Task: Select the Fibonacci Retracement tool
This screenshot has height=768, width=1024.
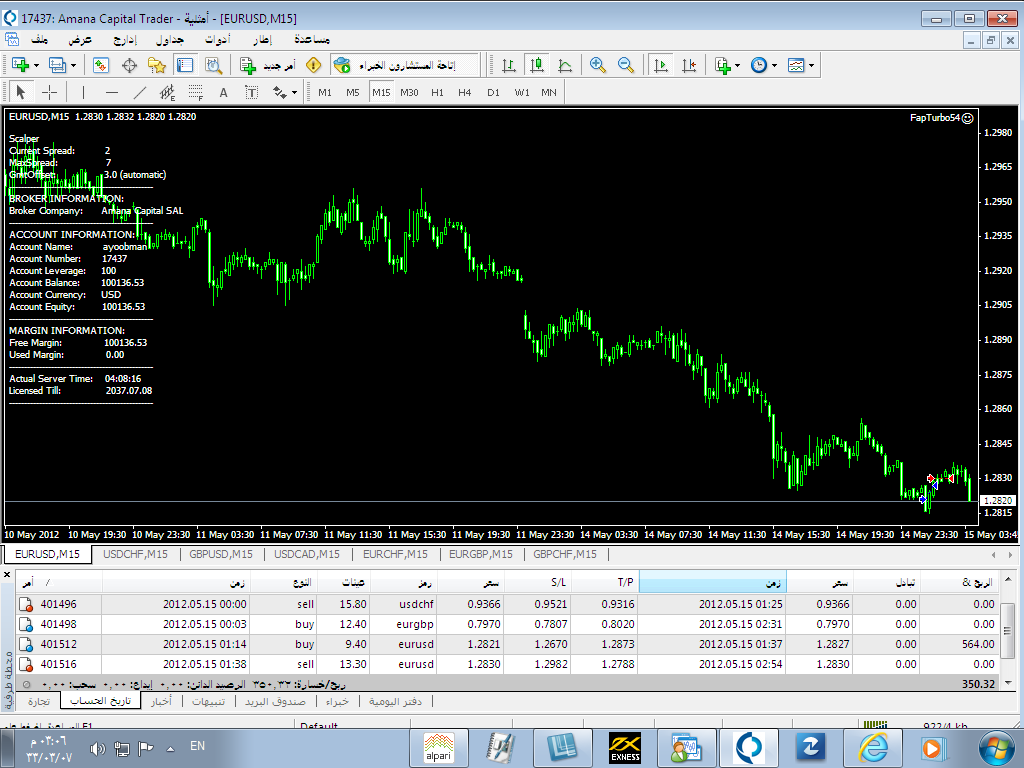Action: pyautogui.click(x=196, y=93)
